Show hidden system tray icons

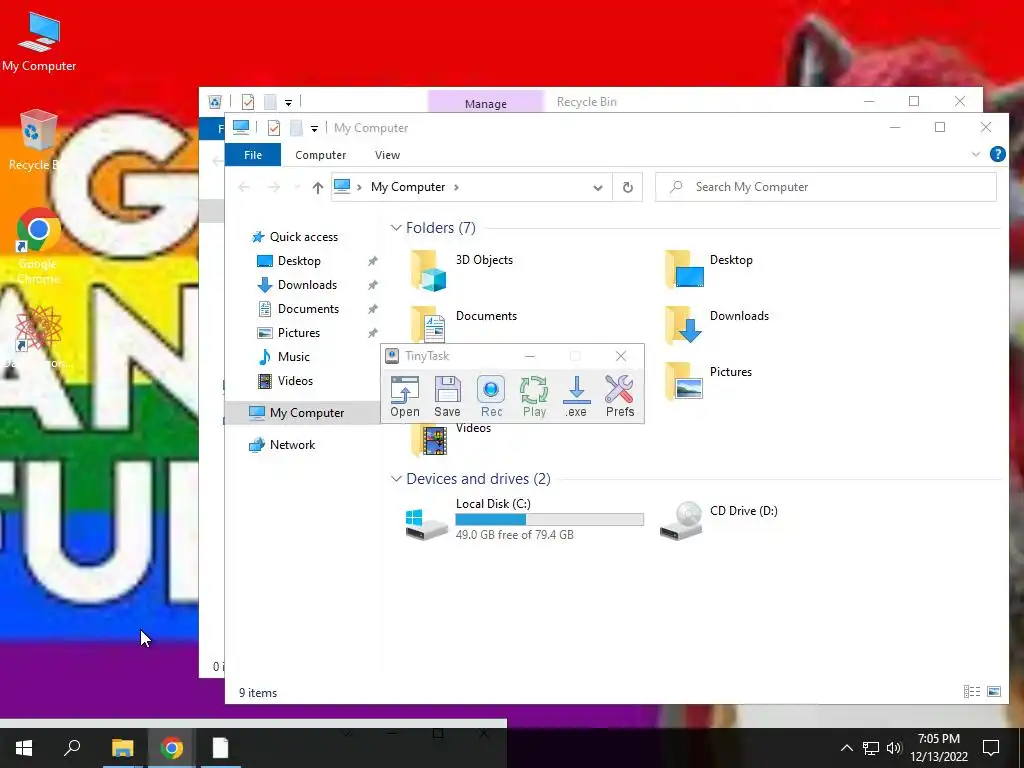tap(846, 748)
